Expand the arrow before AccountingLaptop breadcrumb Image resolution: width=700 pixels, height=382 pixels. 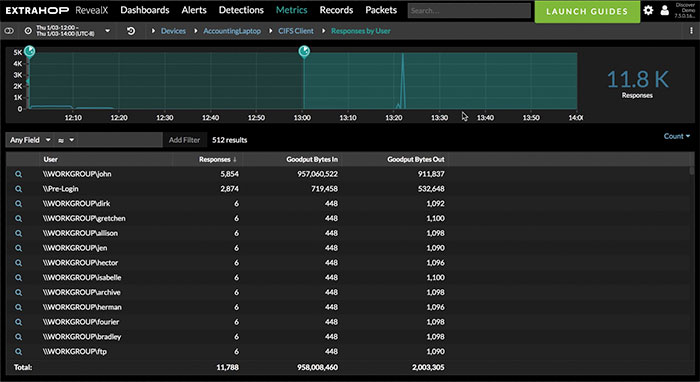coord(196,31)
